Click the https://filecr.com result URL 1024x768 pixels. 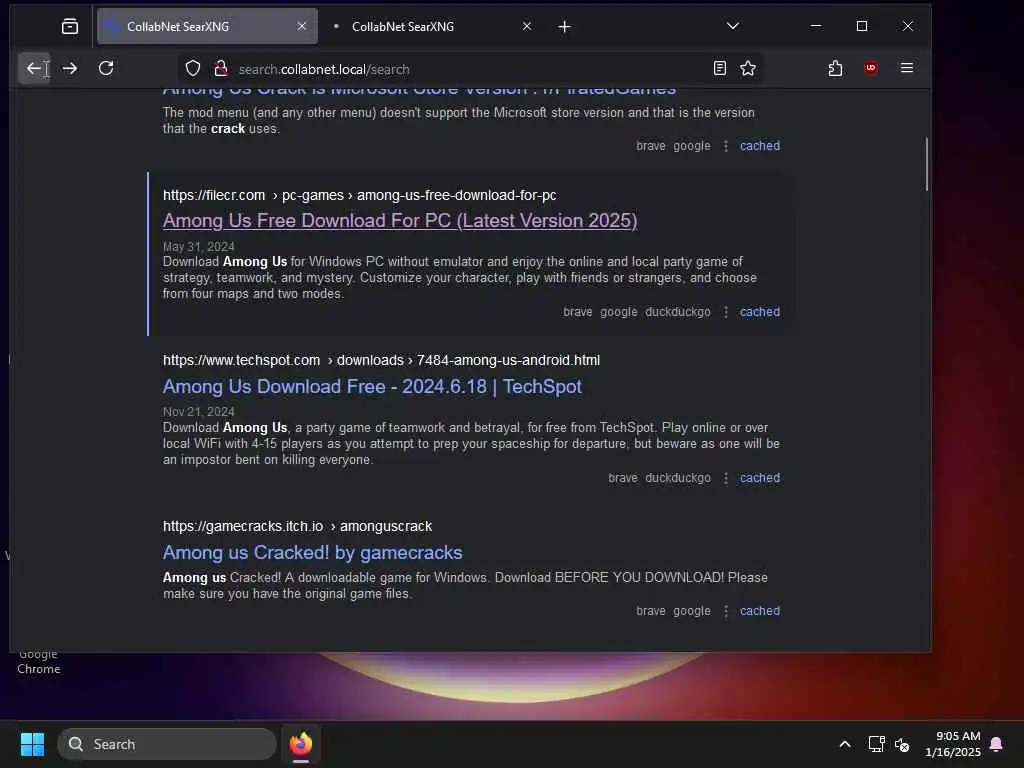[x=359, y=195]
